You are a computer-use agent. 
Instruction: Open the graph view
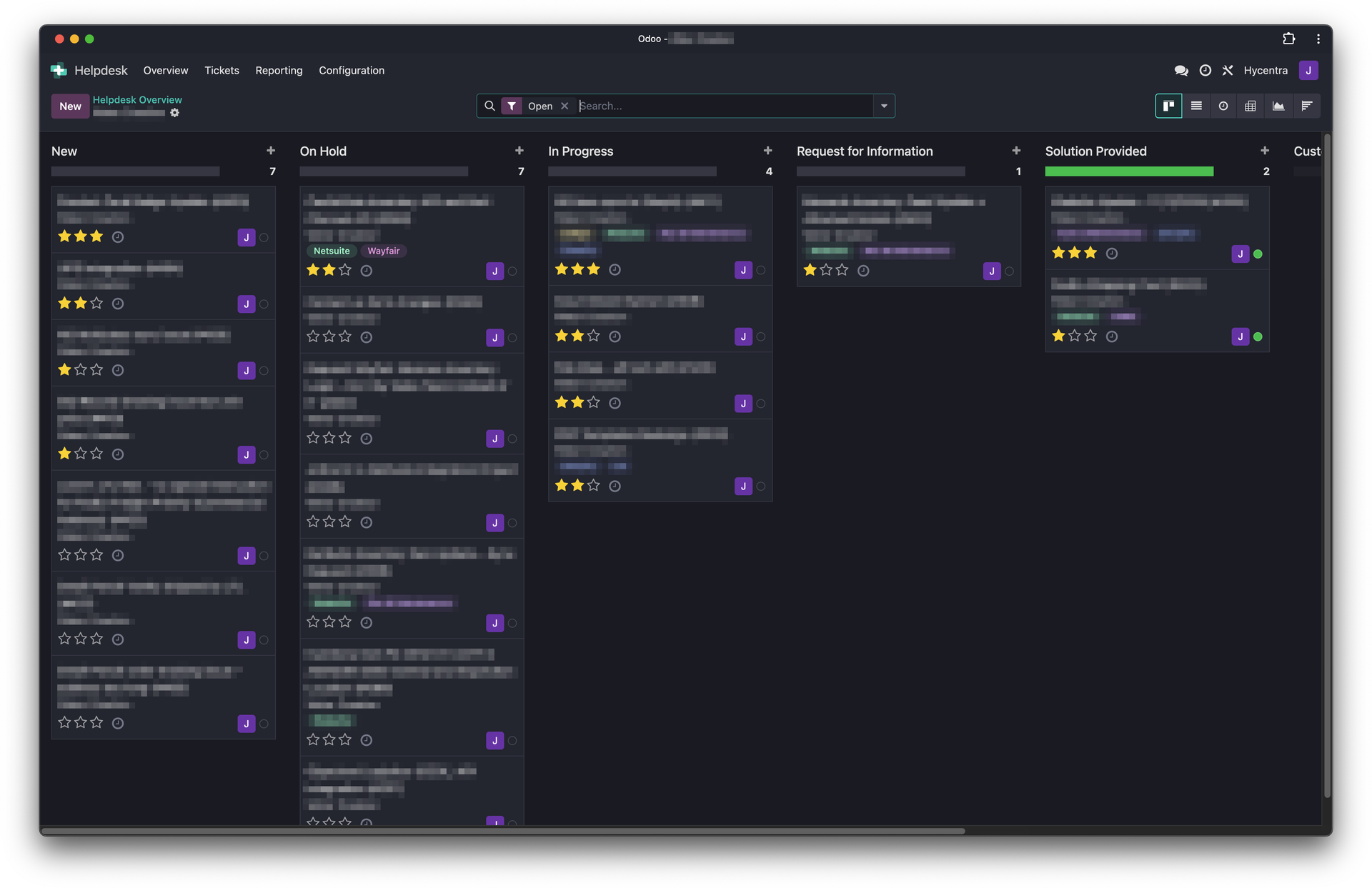point(1278,106)
